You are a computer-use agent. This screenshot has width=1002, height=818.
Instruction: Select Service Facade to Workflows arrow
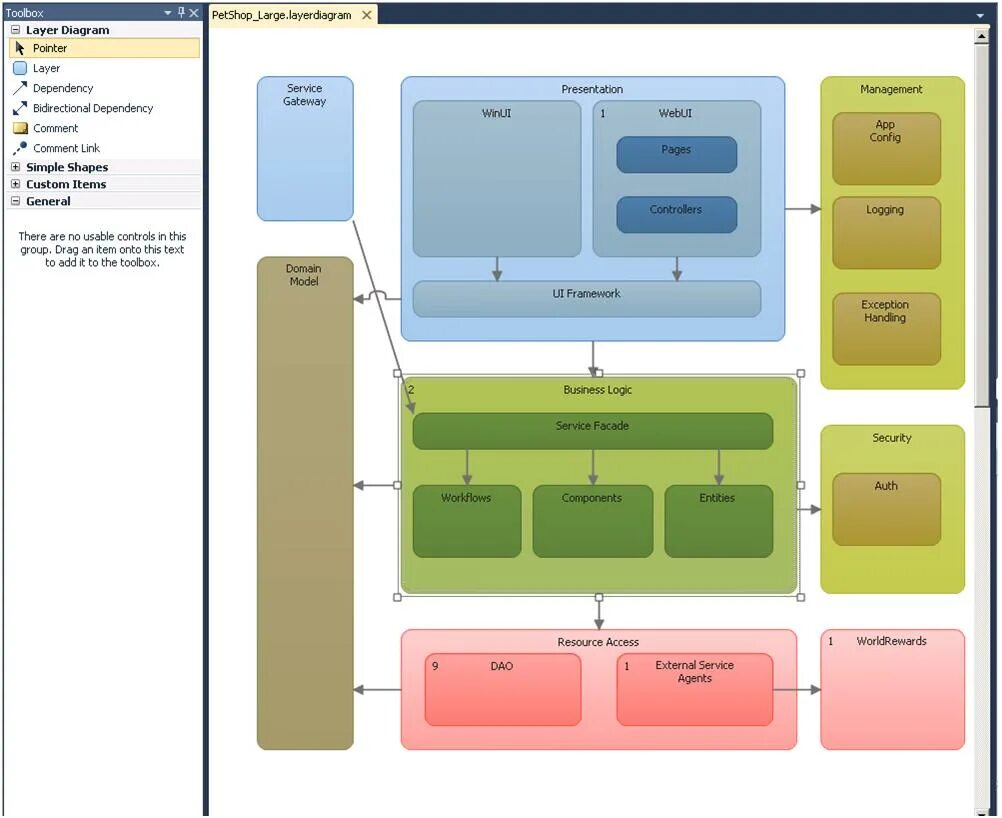[467, 467]
